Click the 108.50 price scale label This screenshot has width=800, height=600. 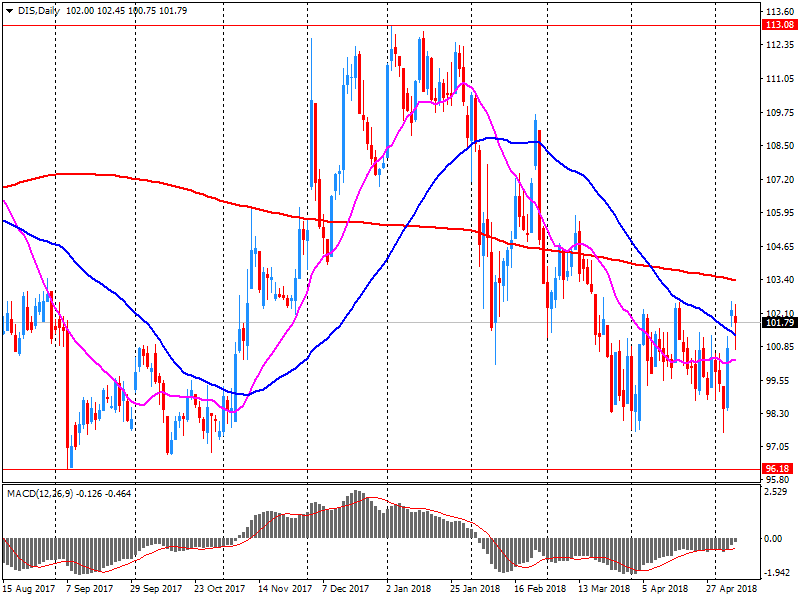[780, 145]
